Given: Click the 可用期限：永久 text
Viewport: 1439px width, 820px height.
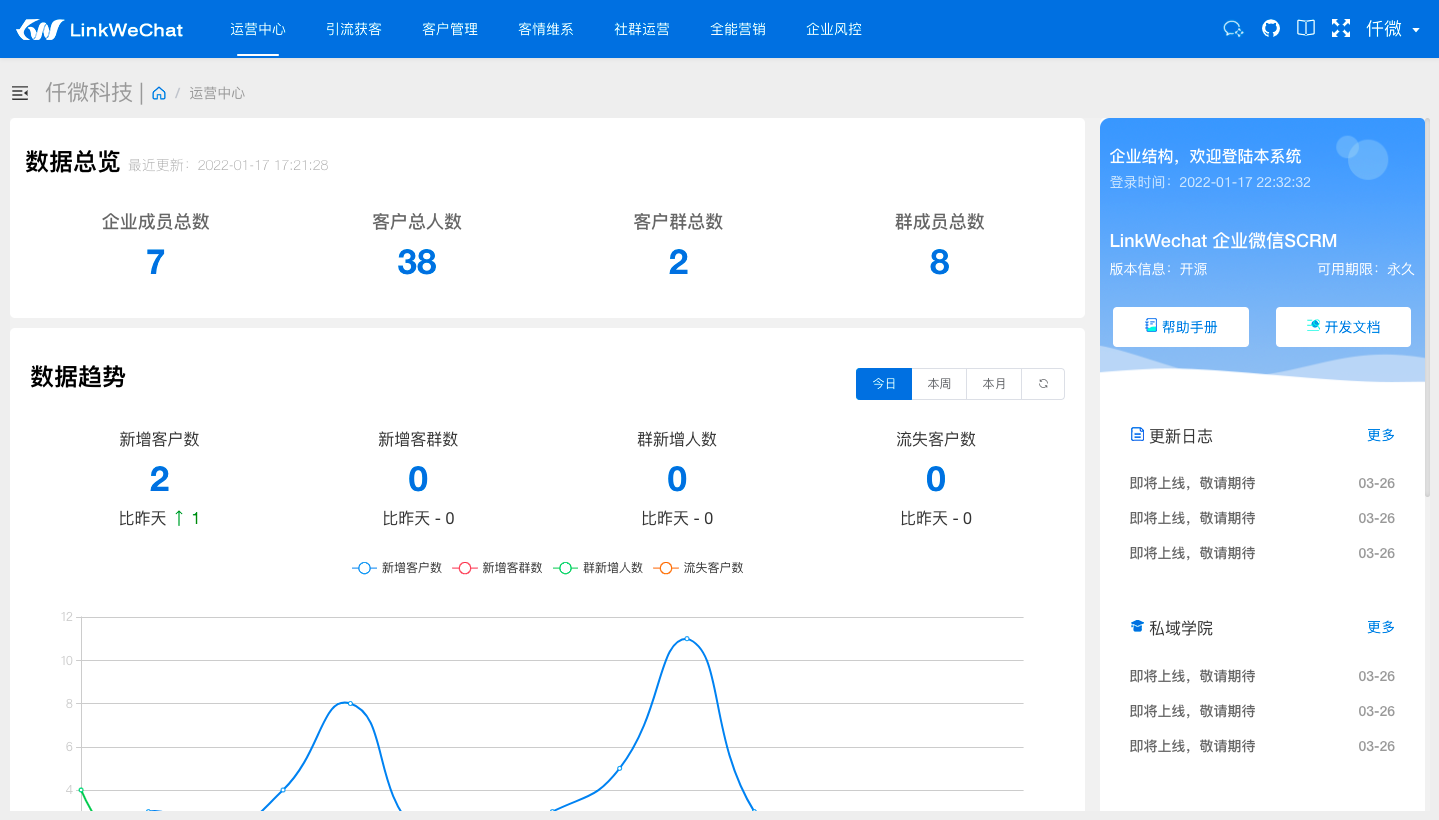Looking at the screenshot, I should [x=1366, y=269].
